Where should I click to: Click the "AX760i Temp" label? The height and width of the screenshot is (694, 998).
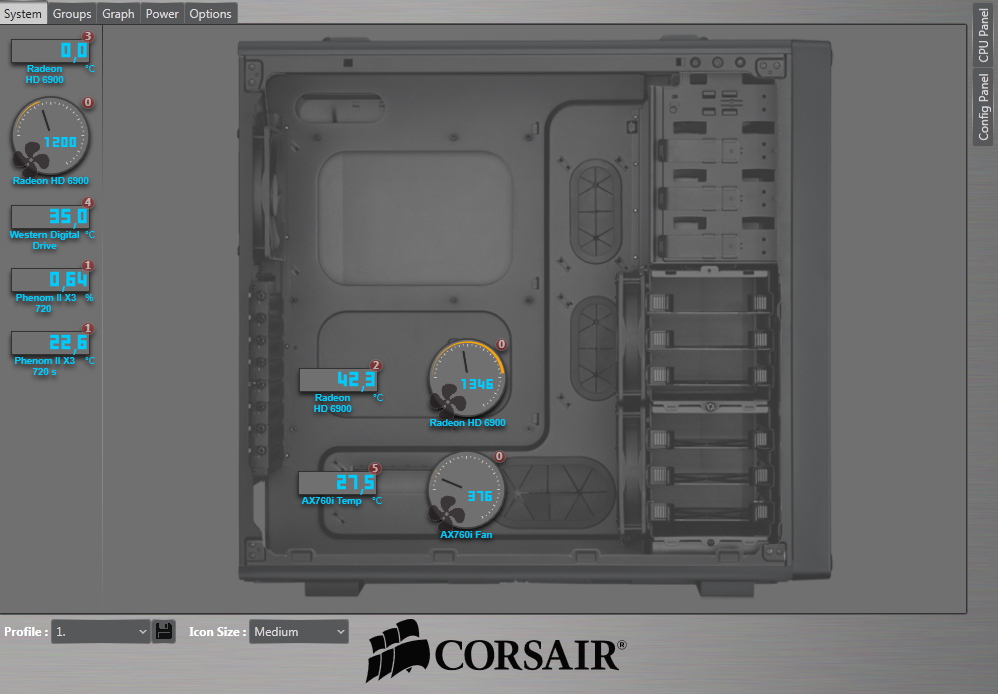tap(332, 500)
